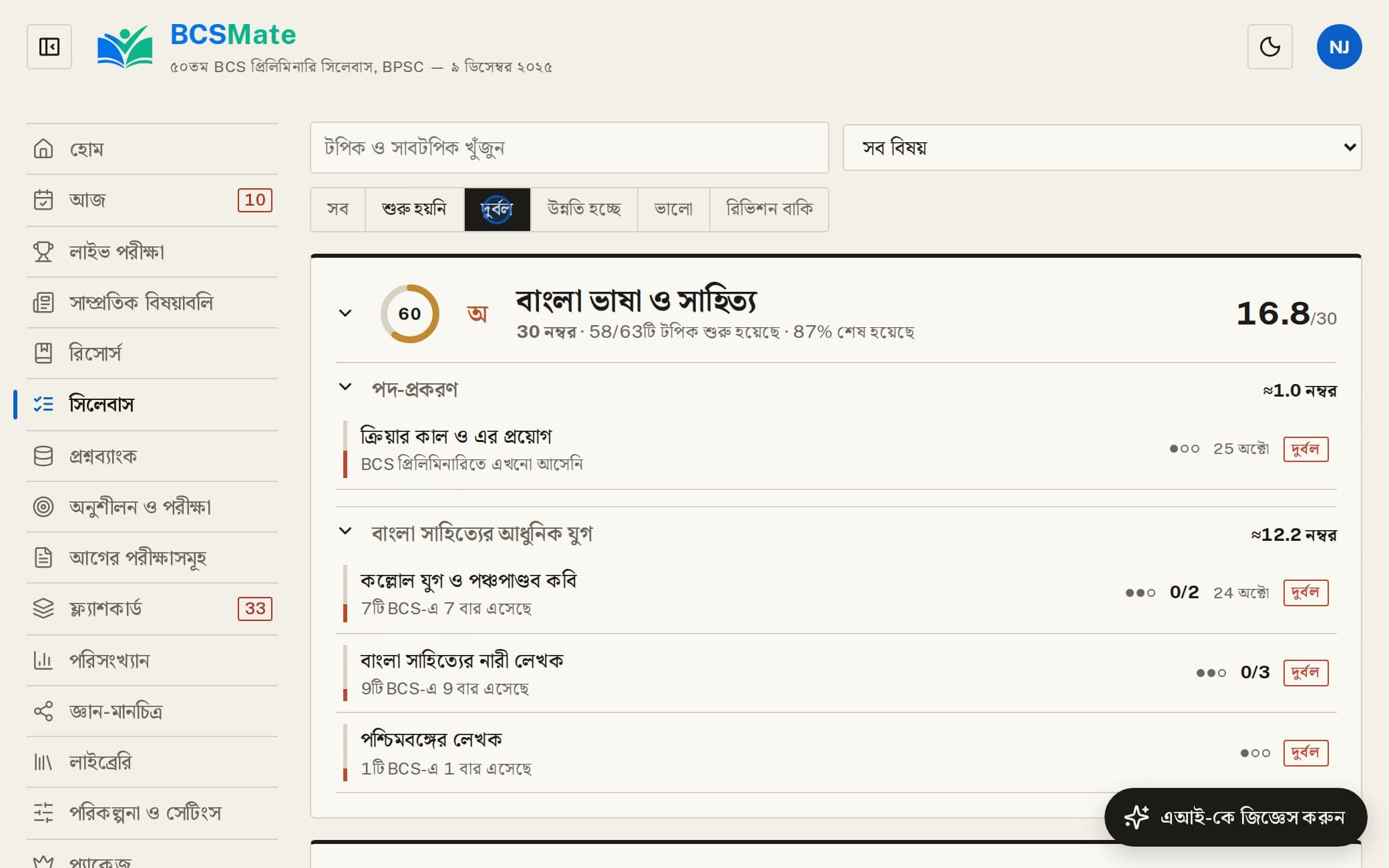Open topic ক্রিয়ার কাল ও এর প্রয়োগ

coord(835,449)
